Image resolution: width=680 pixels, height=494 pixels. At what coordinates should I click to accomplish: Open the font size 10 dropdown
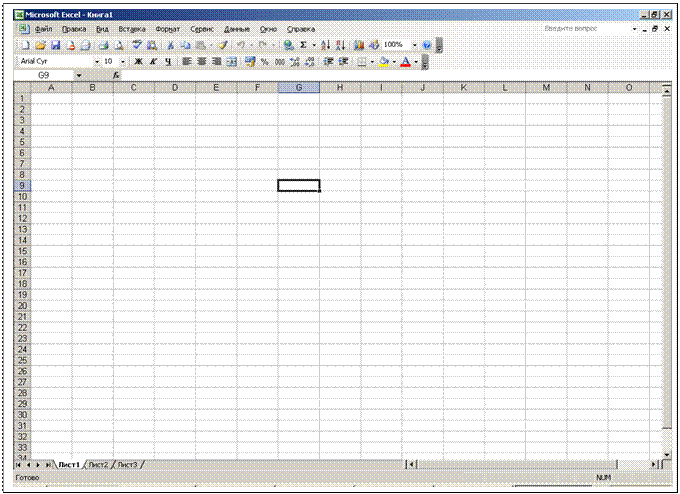(123, 62)
